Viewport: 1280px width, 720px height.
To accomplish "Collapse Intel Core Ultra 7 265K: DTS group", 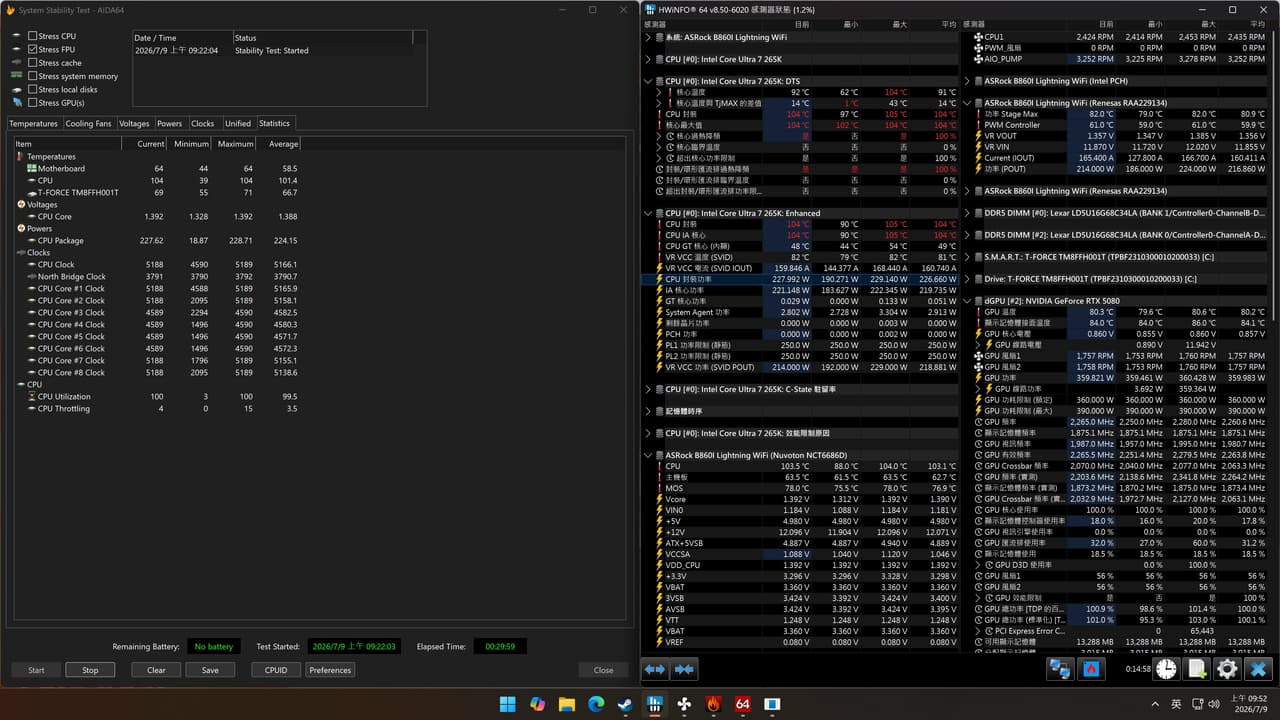I will click(648, 81).
